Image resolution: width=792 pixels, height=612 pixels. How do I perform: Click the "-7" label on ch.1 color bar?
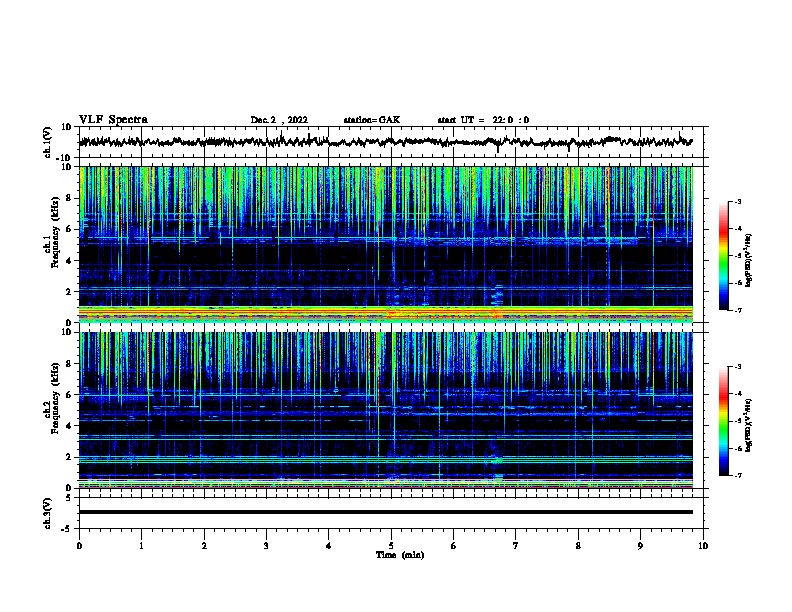737,310
